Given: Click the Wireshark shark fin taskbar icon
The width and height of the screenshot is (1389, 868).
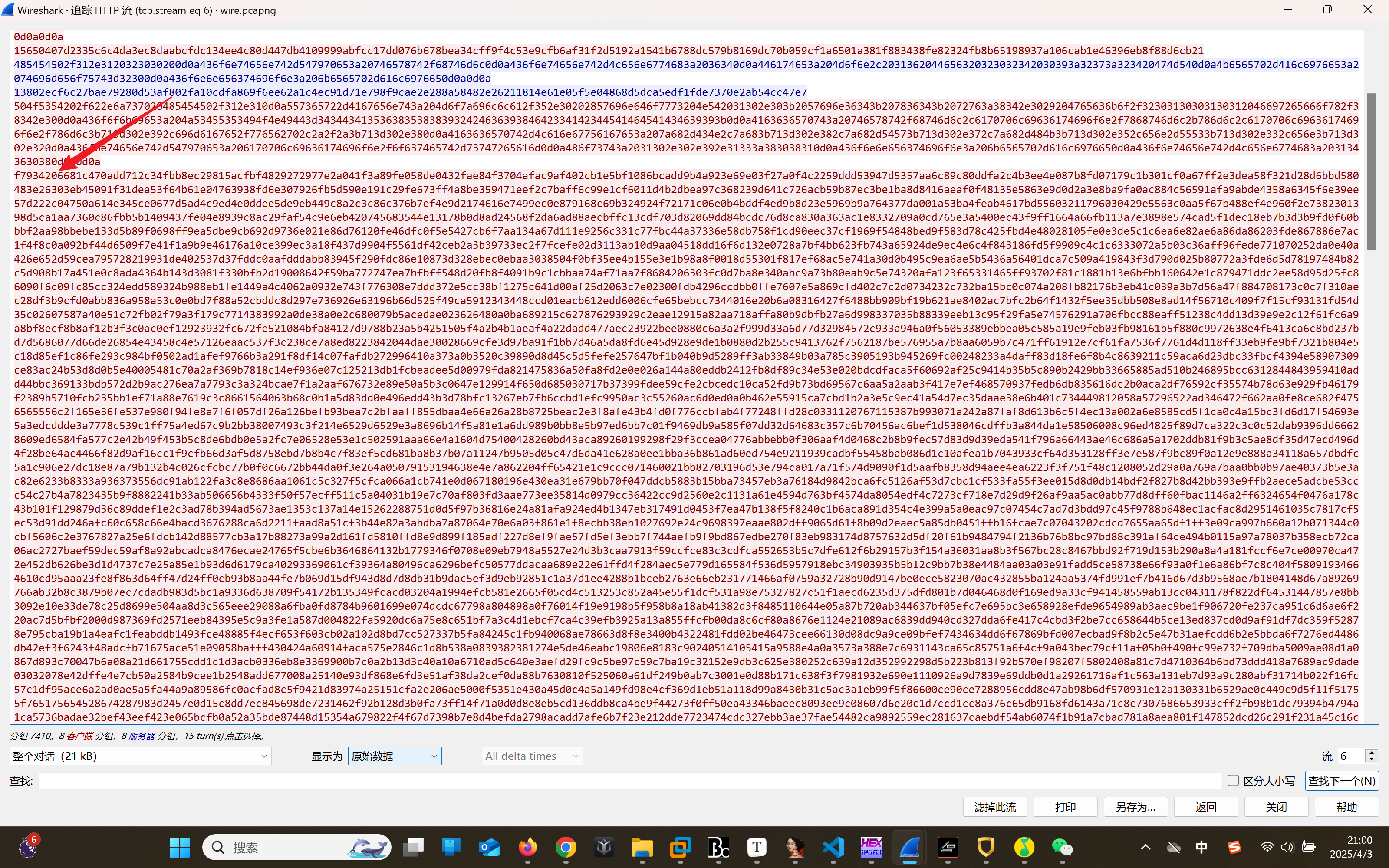Looking at the screenshot, I should [909, 847].
